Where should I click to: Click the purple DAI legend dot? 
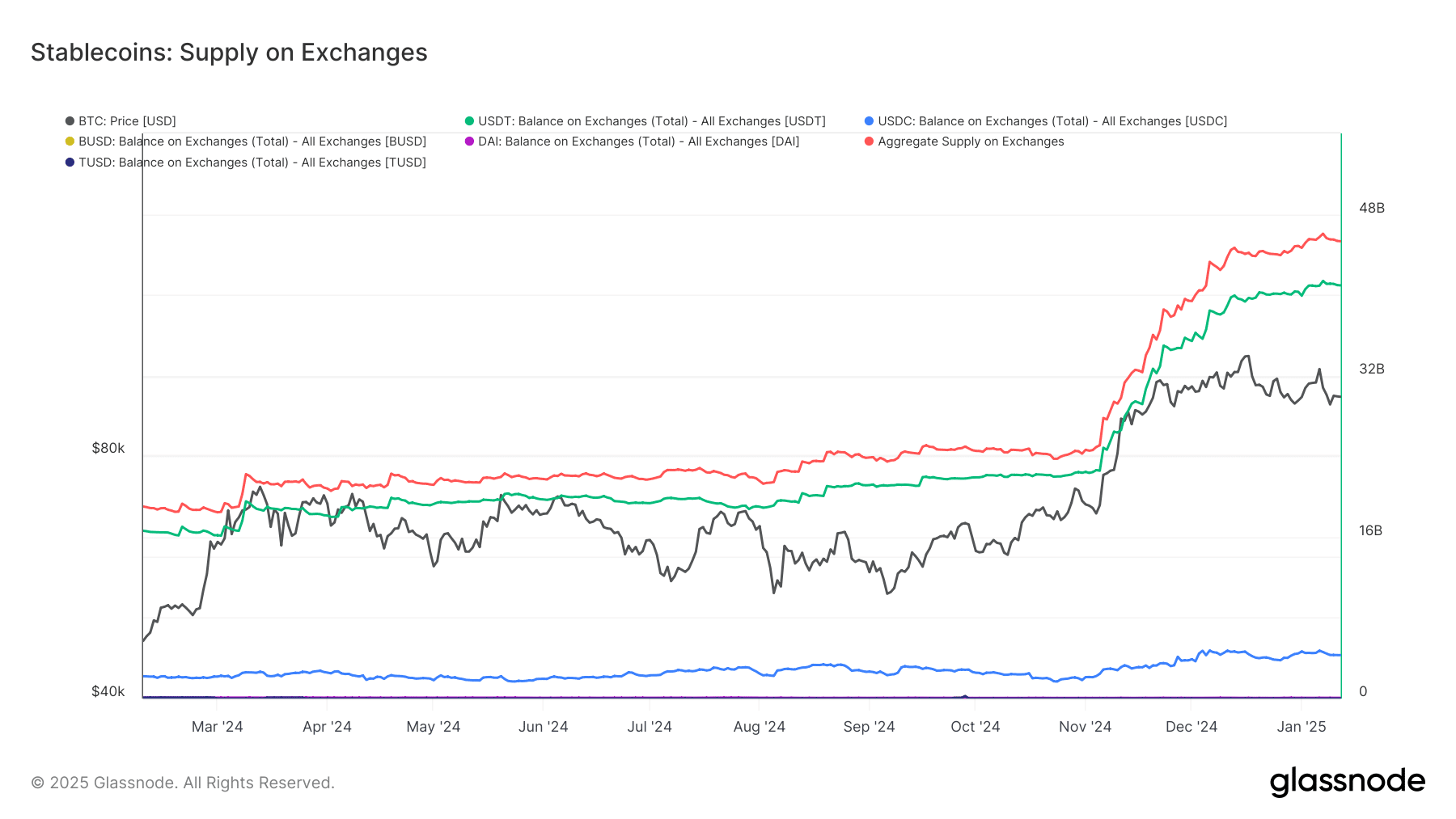[469, 141]
